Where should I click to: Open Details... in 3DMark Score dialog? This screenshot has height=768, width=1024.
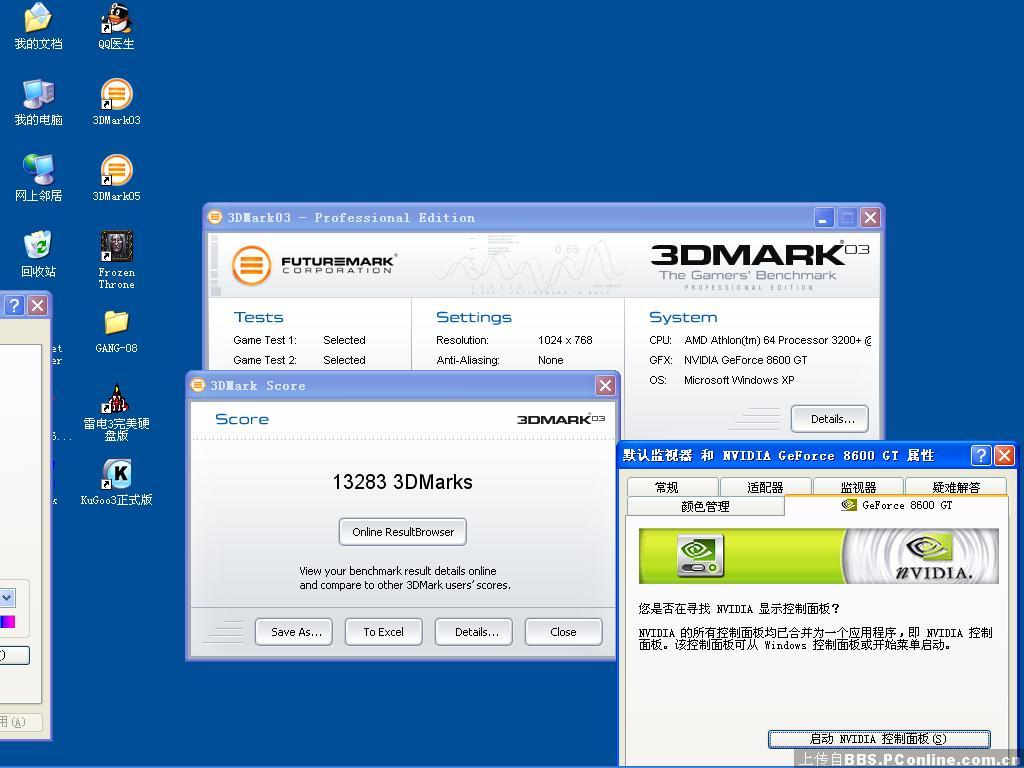click(x=474, y=632)
